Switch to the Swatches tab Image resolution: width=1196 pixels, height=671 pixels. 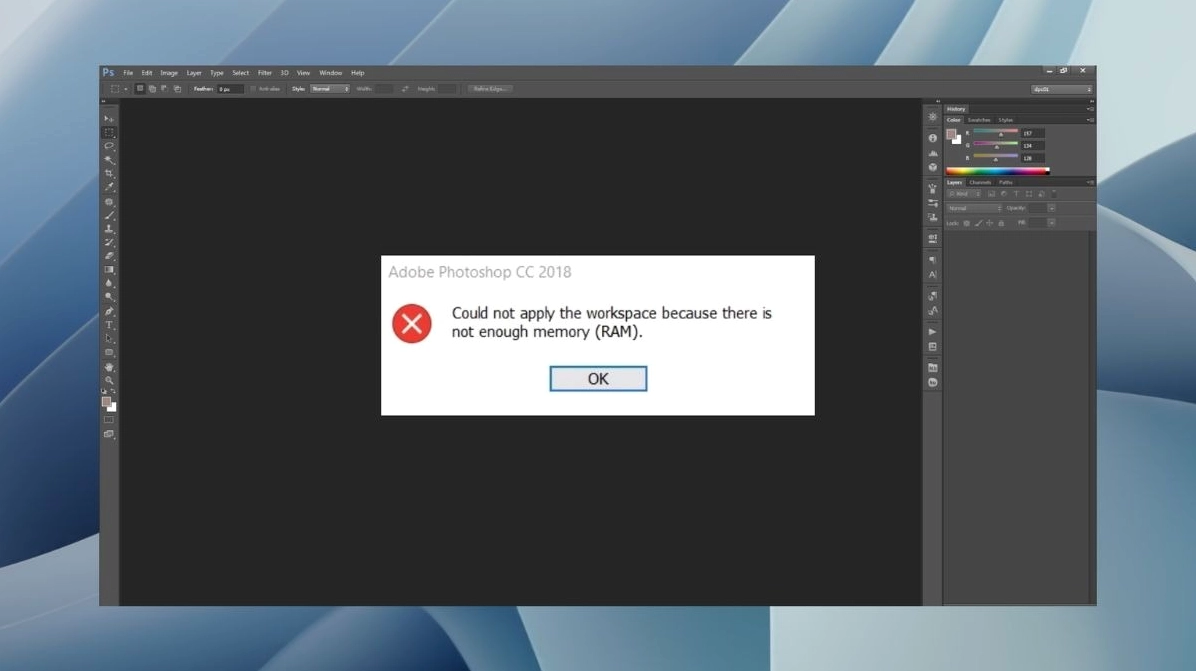pos(978,120)
